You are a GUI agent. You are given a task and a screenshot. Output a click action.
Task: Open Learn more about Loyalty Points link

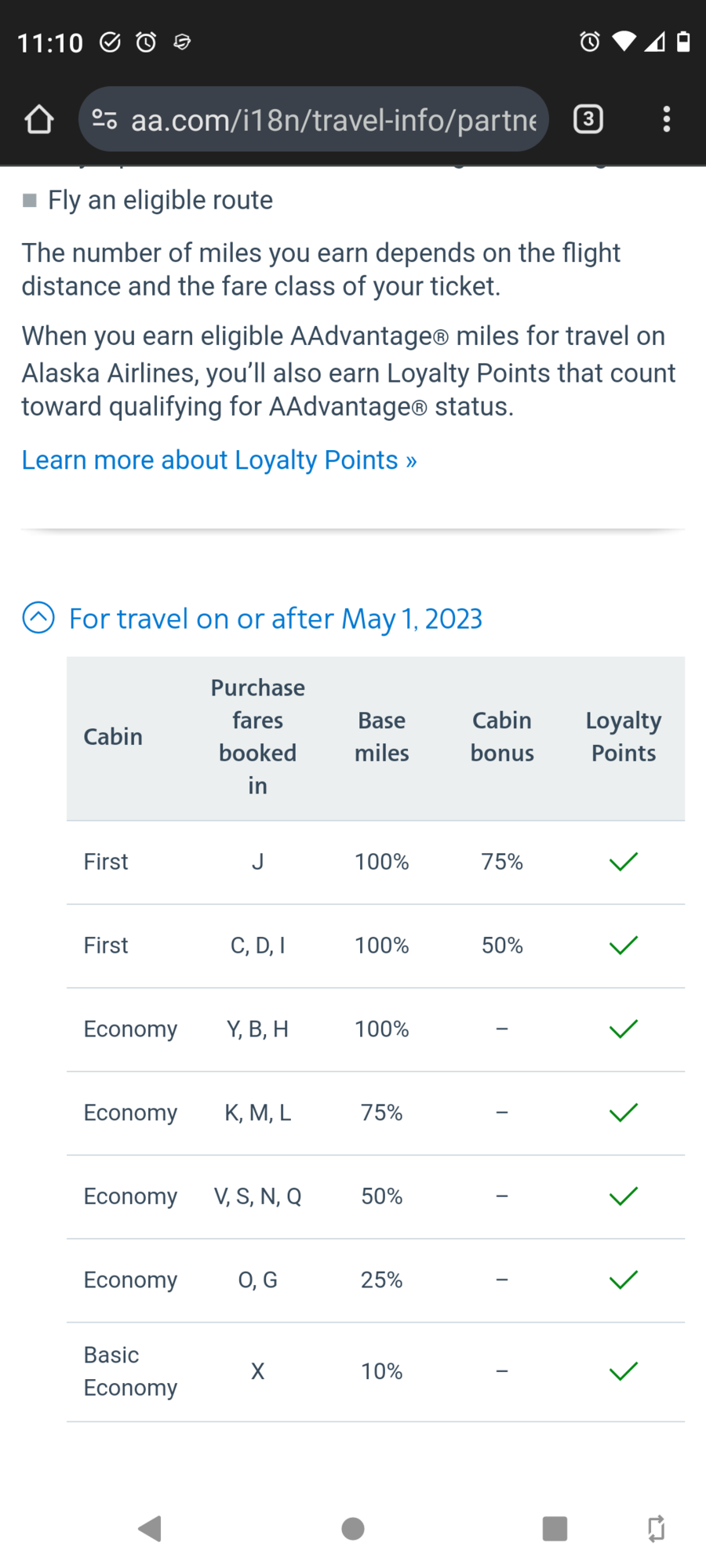click(219, 460)
